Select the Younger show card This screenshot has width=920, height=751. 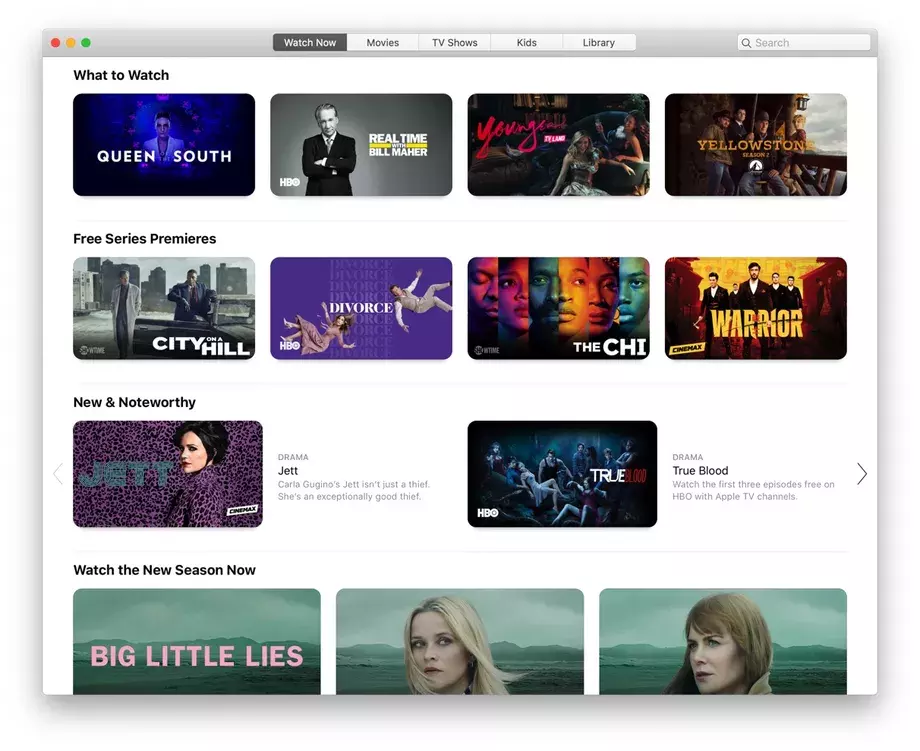pyautogui.click(x=559, y=144)
